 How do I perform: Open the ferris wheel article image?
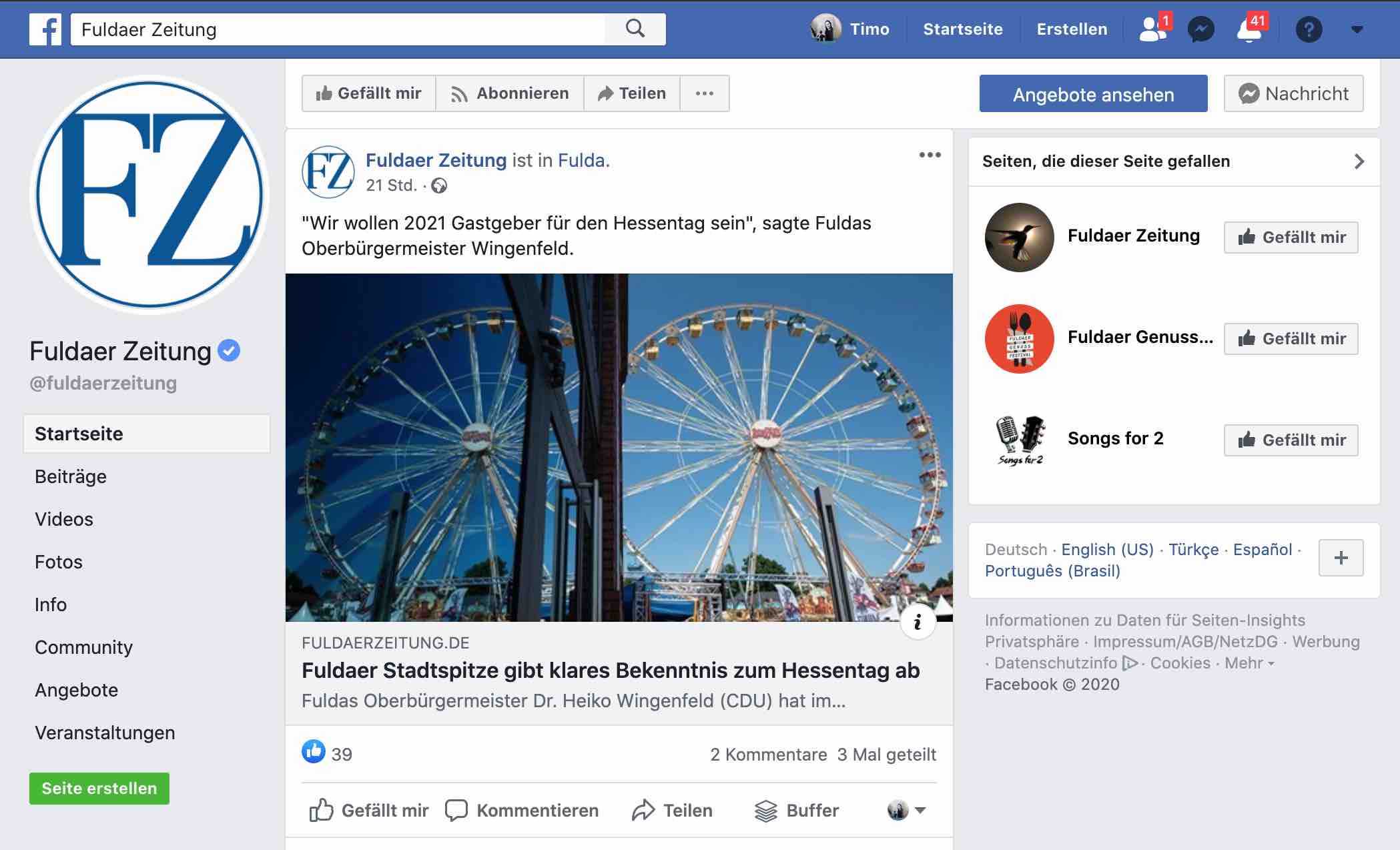coord(619,447)
